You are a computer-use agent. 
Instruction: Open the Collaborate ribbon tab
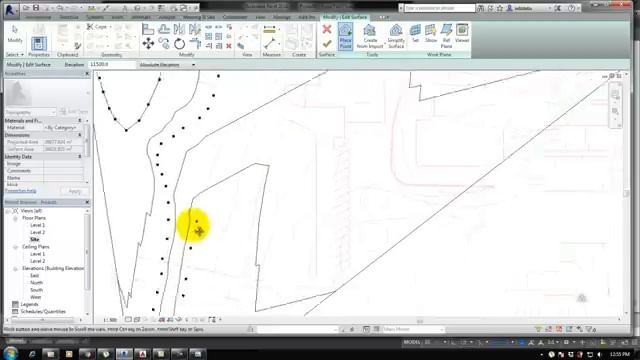(x=235, y=18)
